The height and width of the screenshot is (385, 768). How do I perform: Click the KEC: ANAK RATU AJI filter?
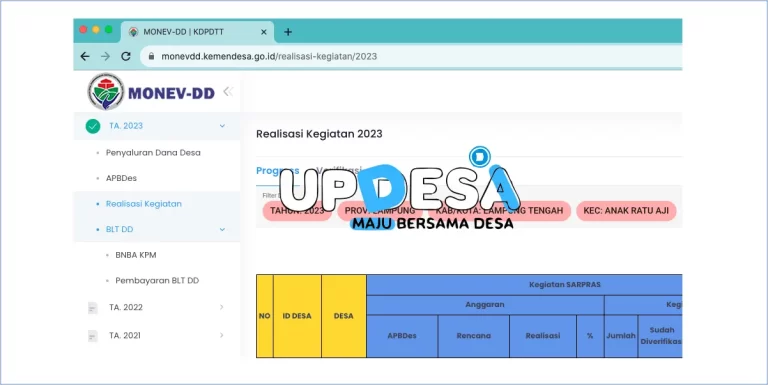click(x=626, y=211)
